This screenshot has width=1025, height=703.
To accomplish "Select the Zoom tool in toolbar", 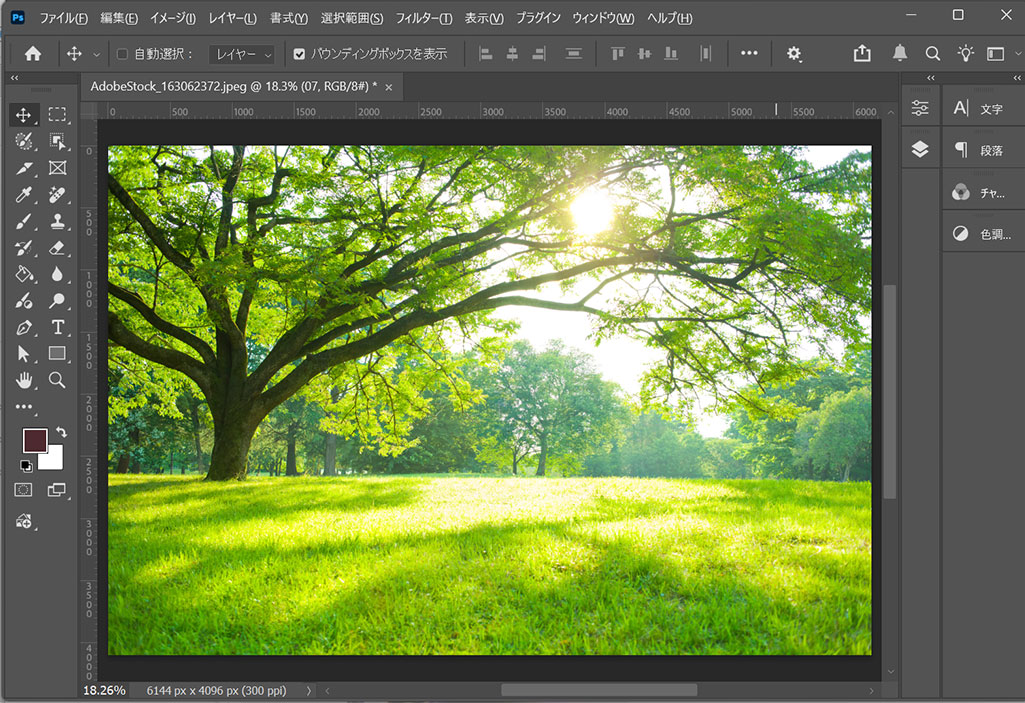I will (x=57, y=380).
